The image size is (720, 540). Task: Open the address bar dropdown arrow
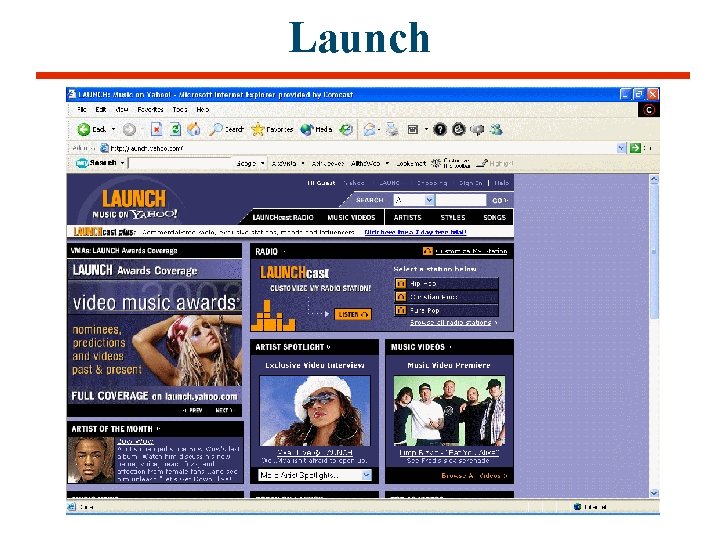621,148
